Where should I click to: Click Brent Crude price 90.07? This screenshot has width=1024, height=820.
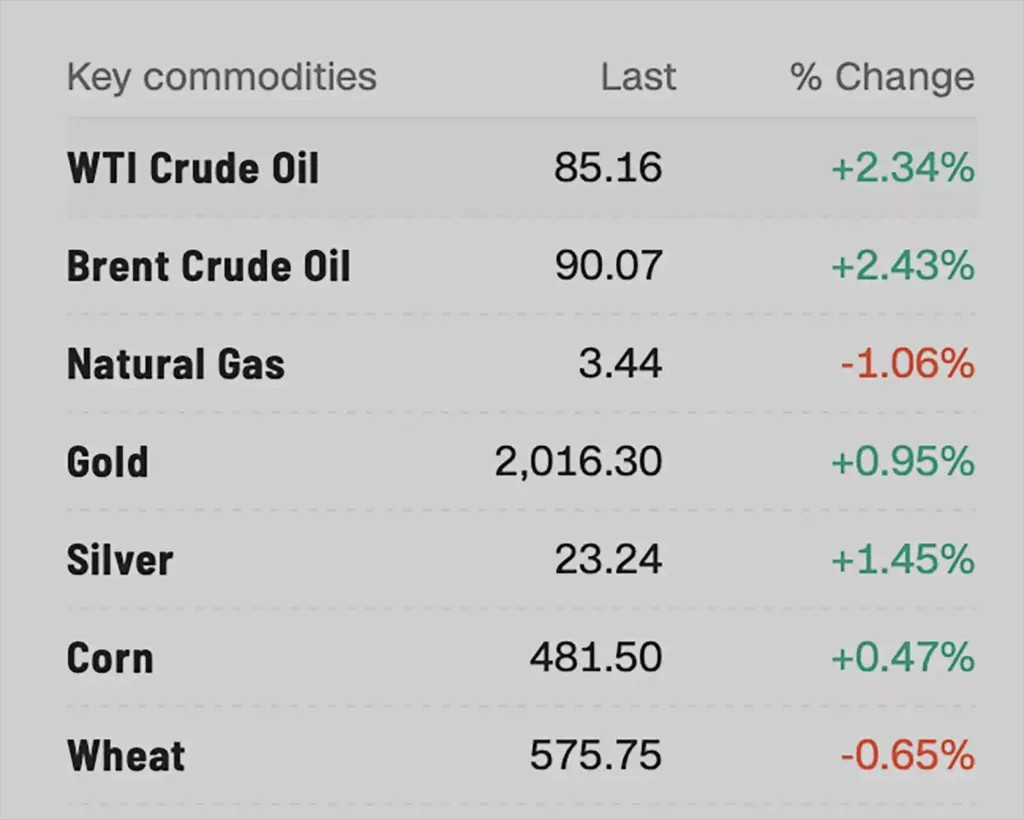click(608, 266)
